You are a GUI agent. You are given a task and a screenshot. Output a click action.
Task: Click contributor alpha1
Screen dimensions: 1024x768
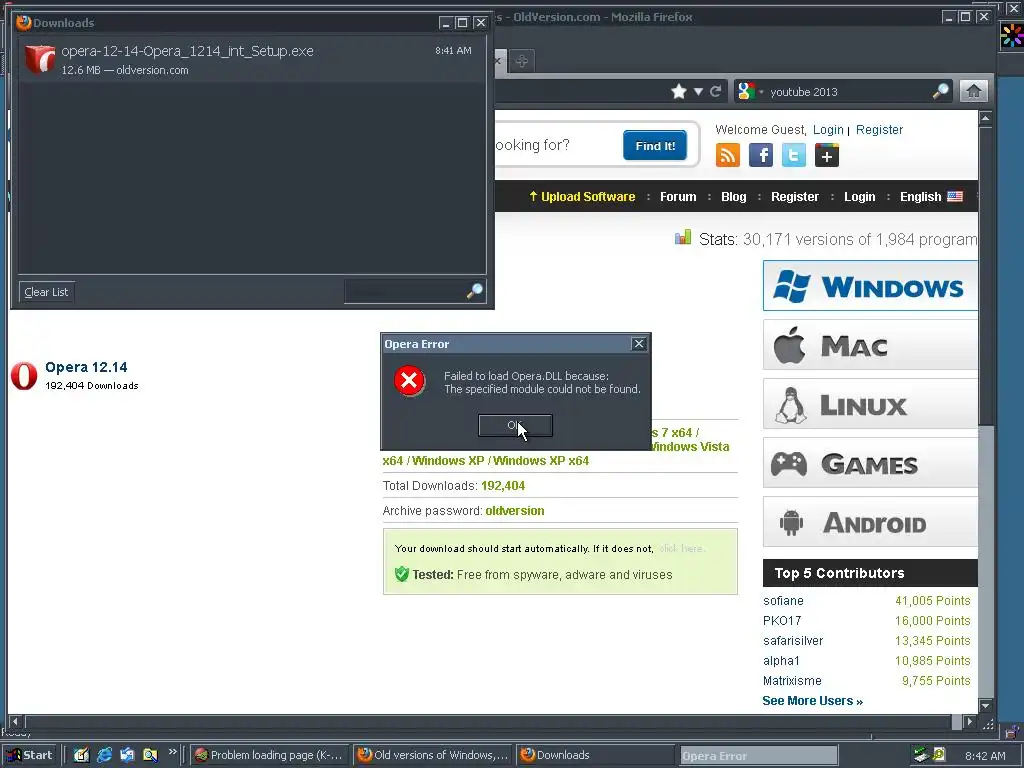pyautogui.click(x=781, y=661)
